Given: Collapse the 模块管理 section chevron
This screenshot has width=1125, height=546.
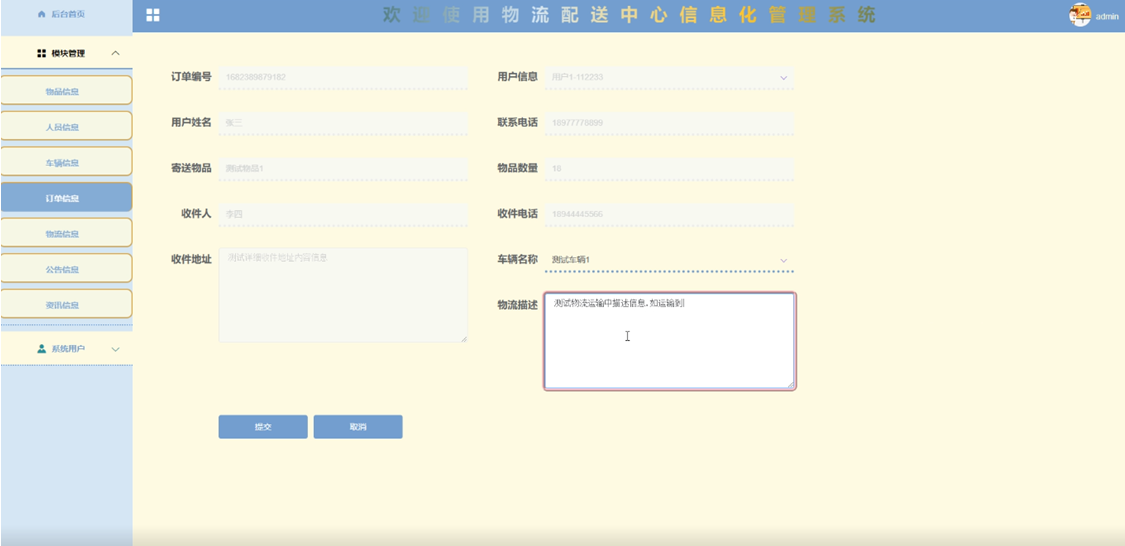Looking at the screenshot, I should tap(116, 53).
